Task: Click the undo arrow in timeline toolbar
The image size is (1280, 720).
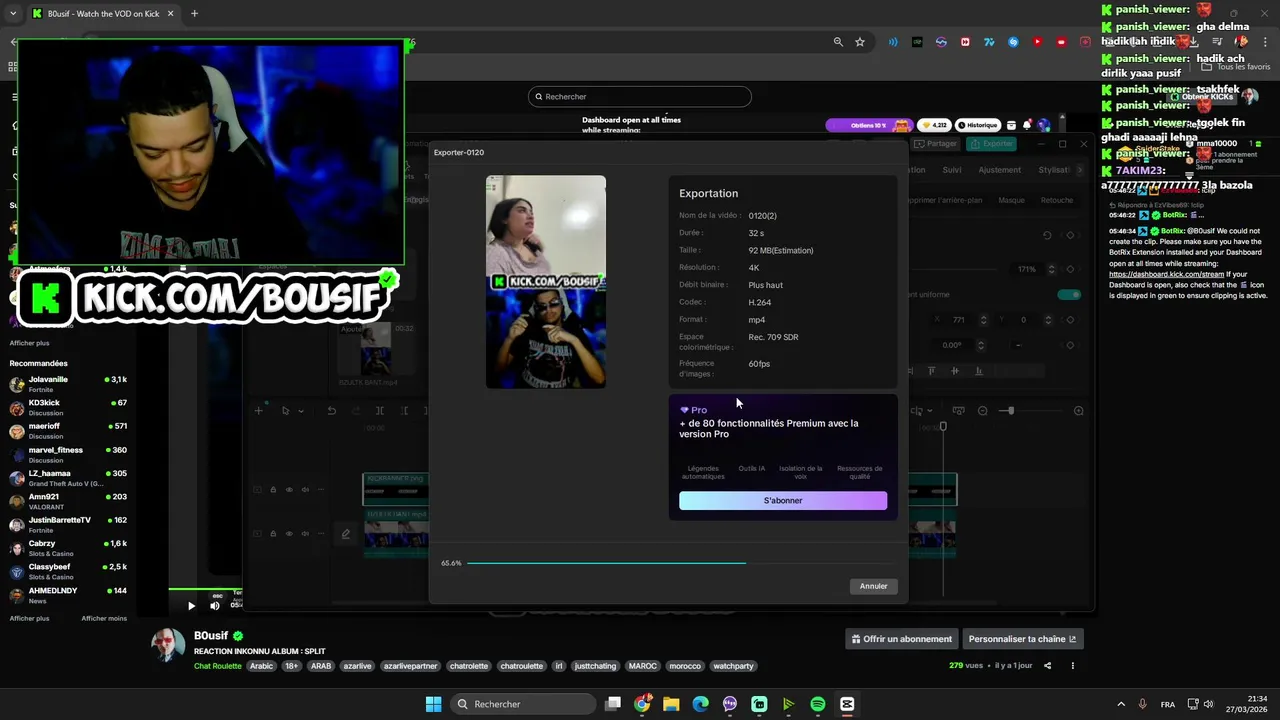Action: click(x=331, y=411)
